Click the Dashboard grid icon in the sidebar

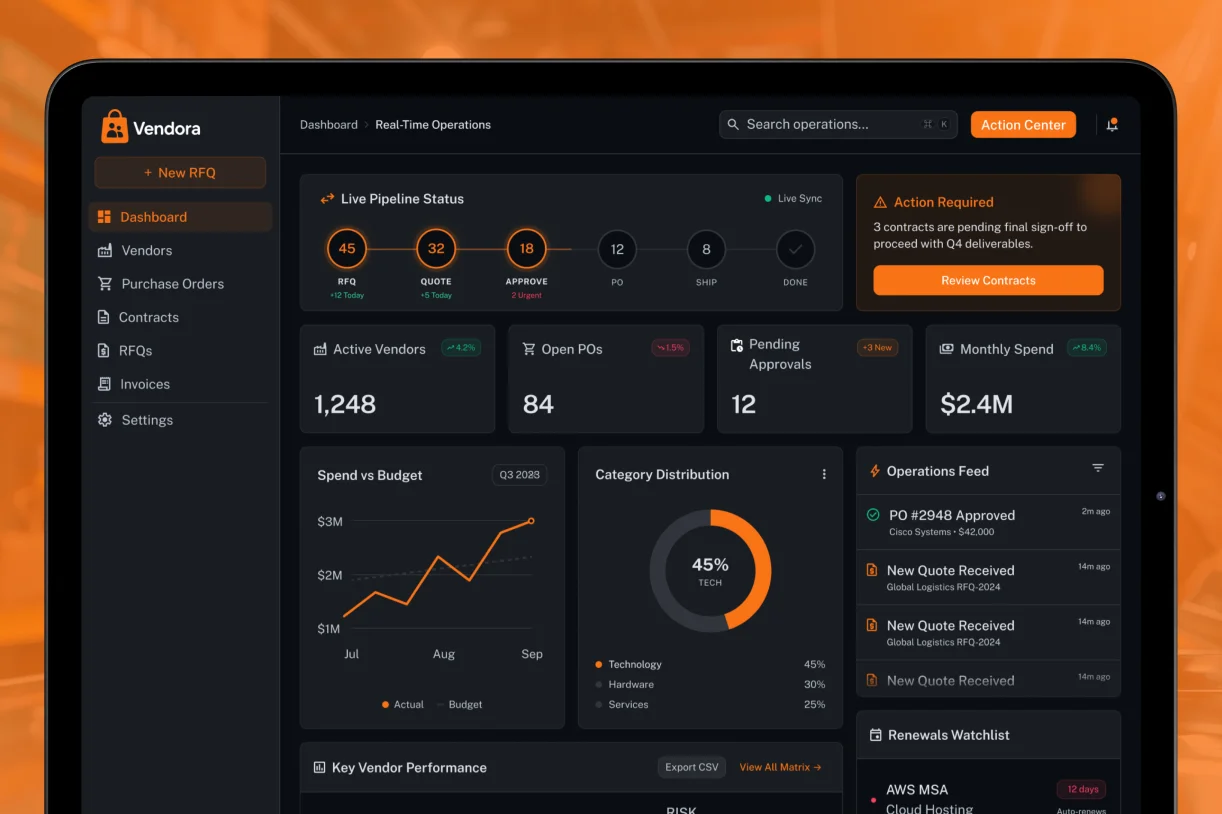104,217
